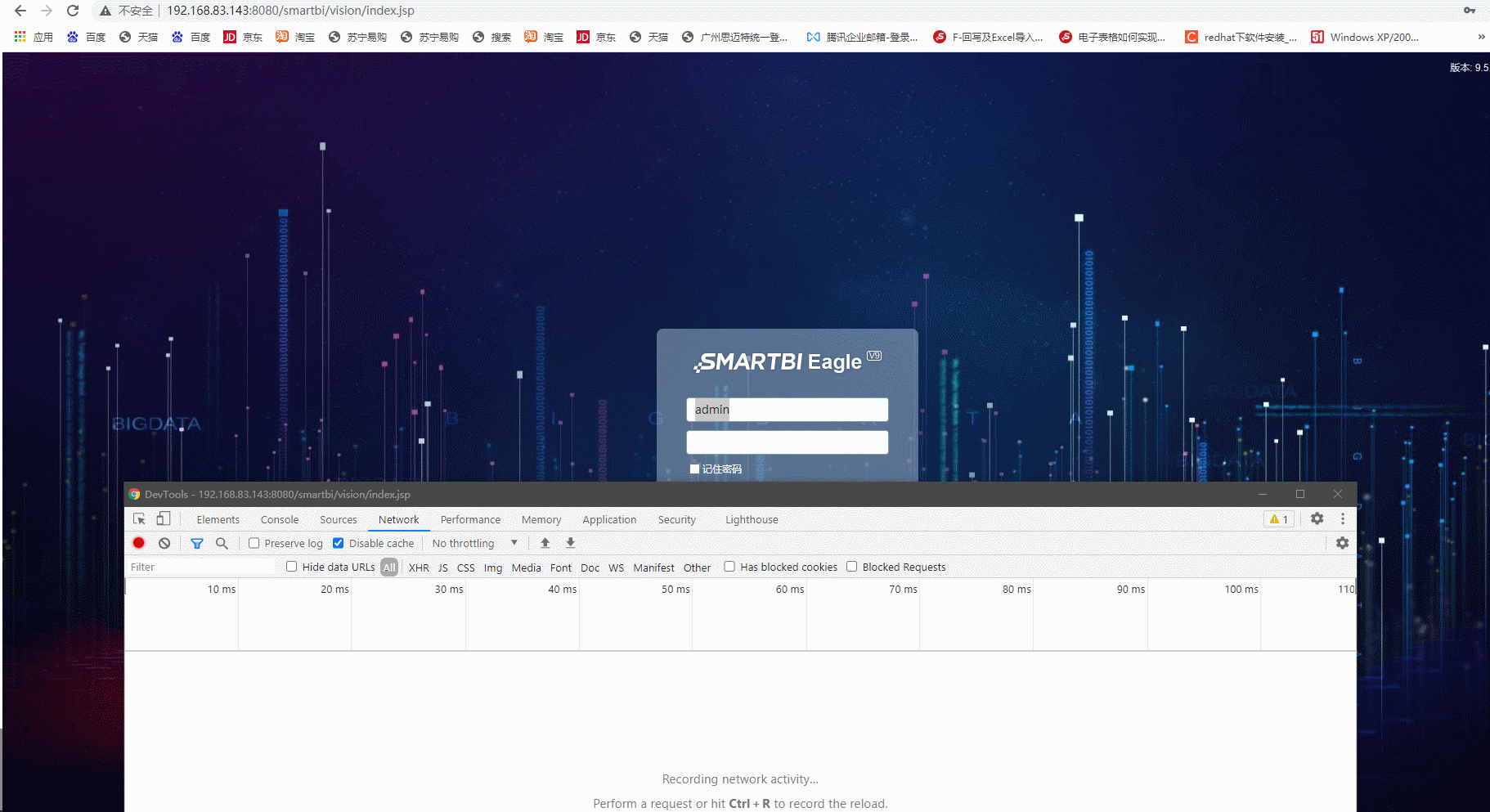Enable the Preserve log checkbox
This screenshot has width=1490, height=812.
pos(254,543)
